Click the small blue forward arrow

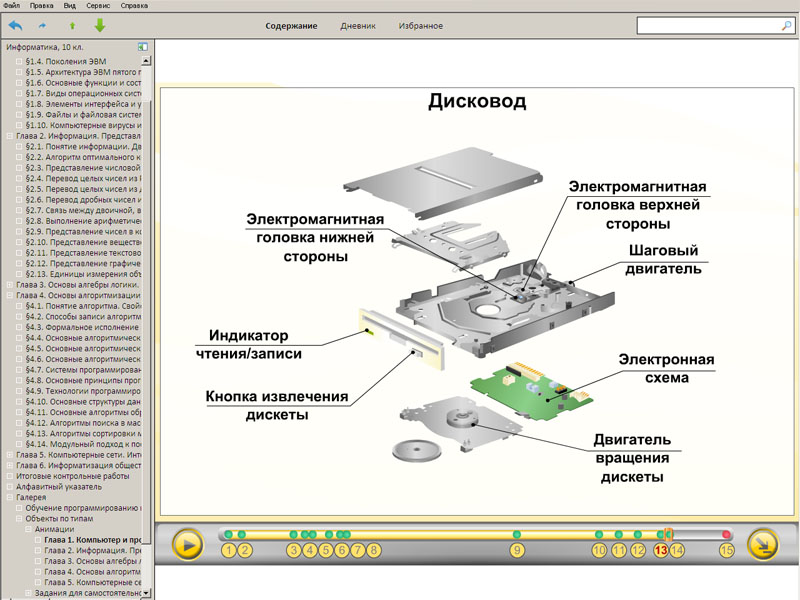click(x=42, y=26)
